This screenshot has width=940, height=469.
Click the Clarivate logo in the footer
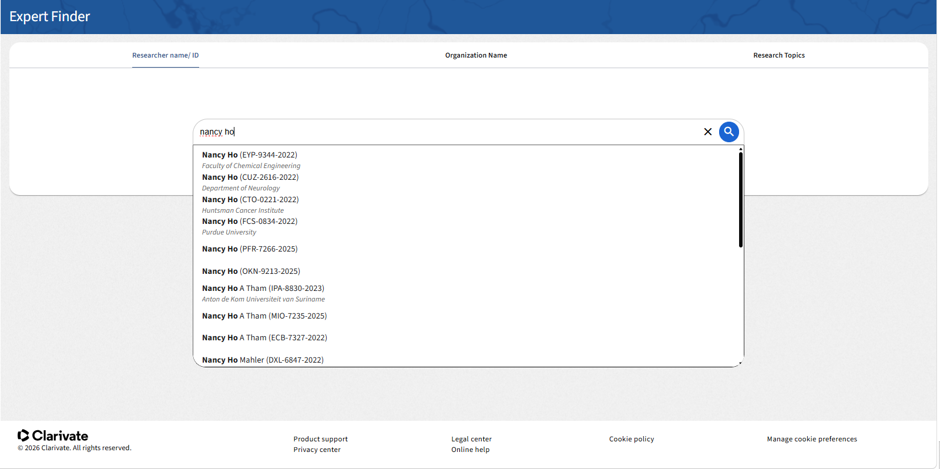click(x=53, y=435)
